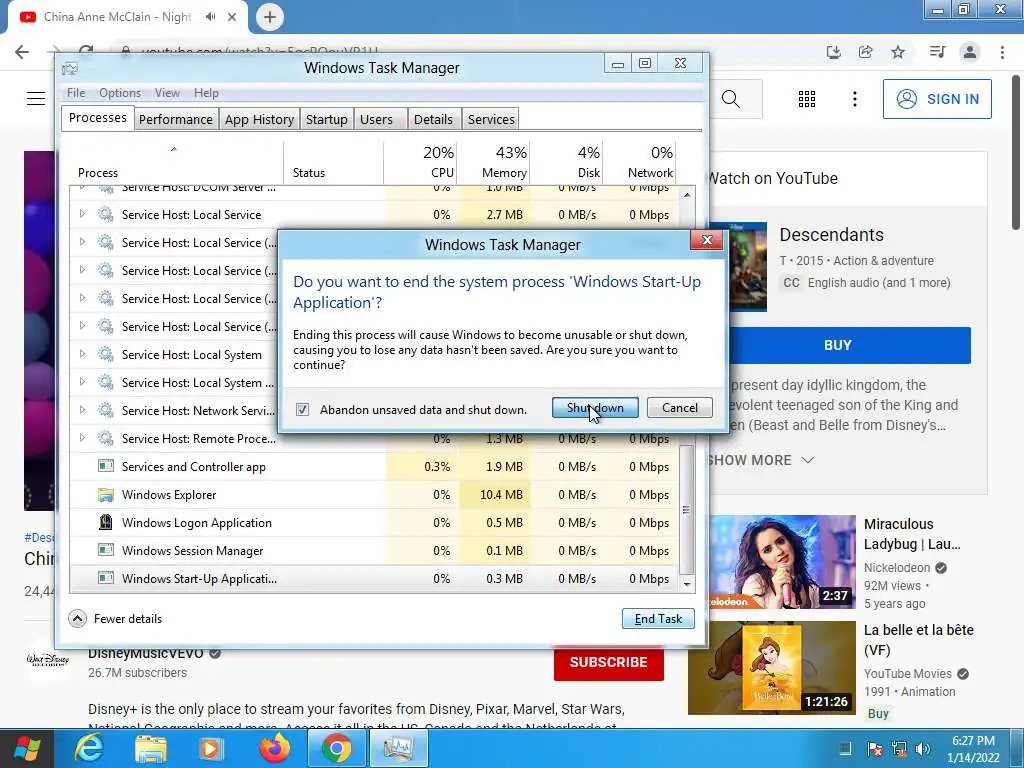Click Cancel in the confirmation dialog

679,408
